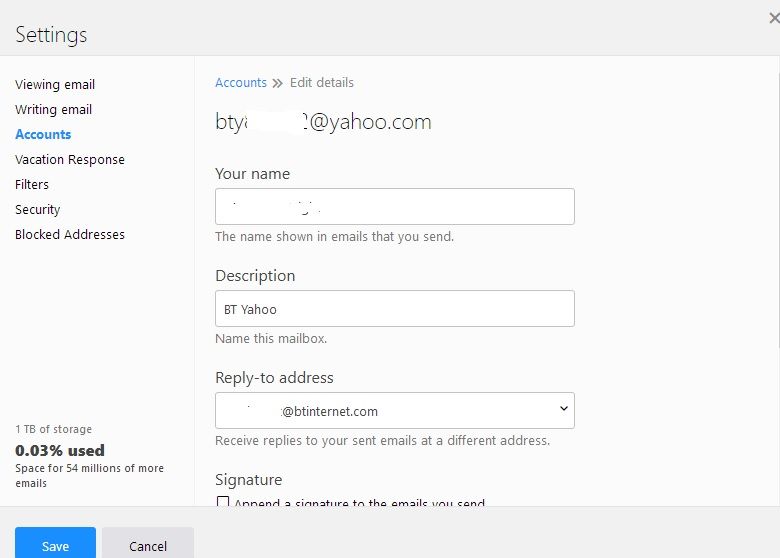This screenshot has width=780, height=558.
Task: Close the Settings dialog with X
Action: pos(773,18)
